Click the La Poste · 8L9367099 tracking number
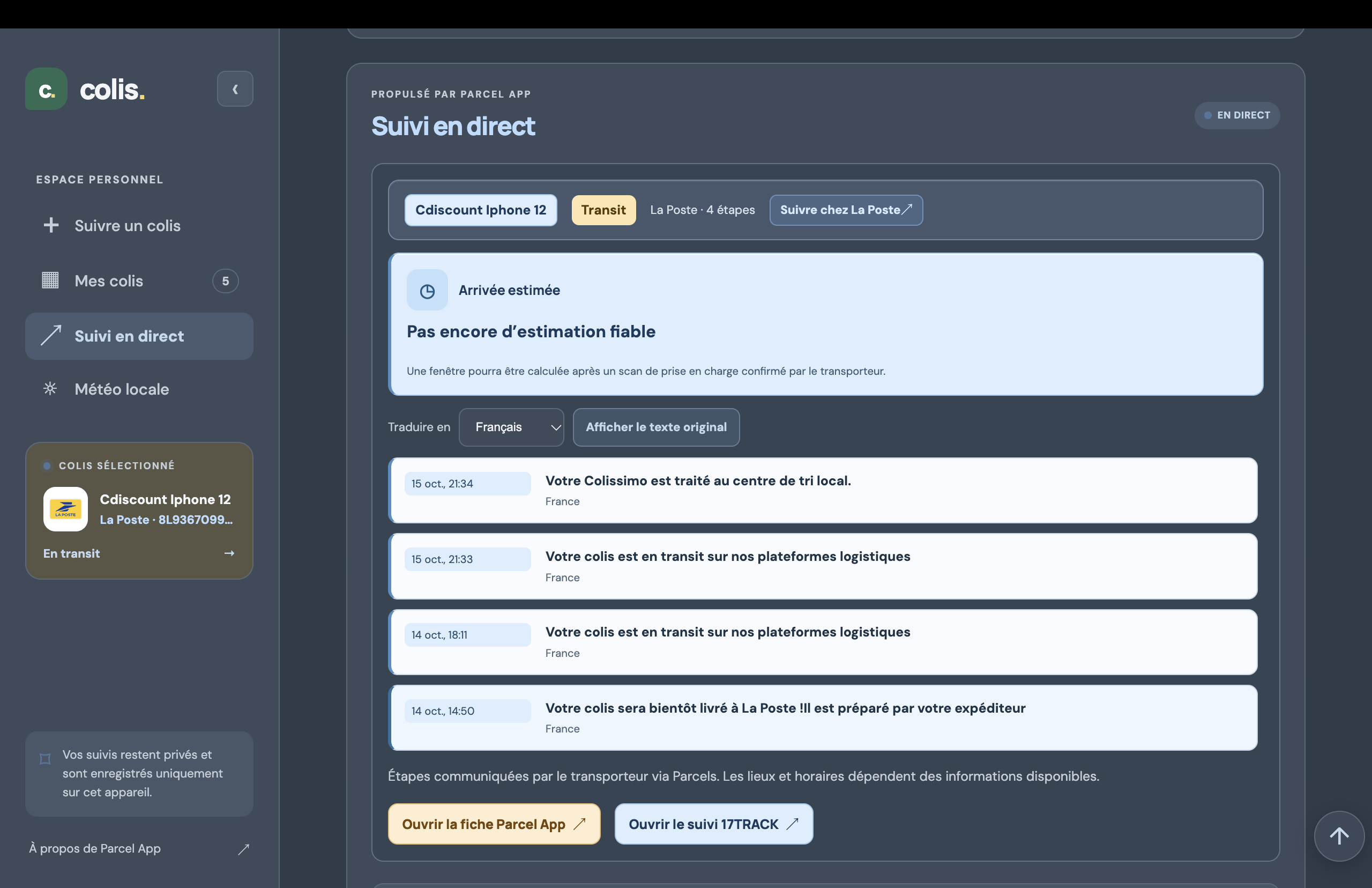The image size is (1372, 888). coord(166,520)
